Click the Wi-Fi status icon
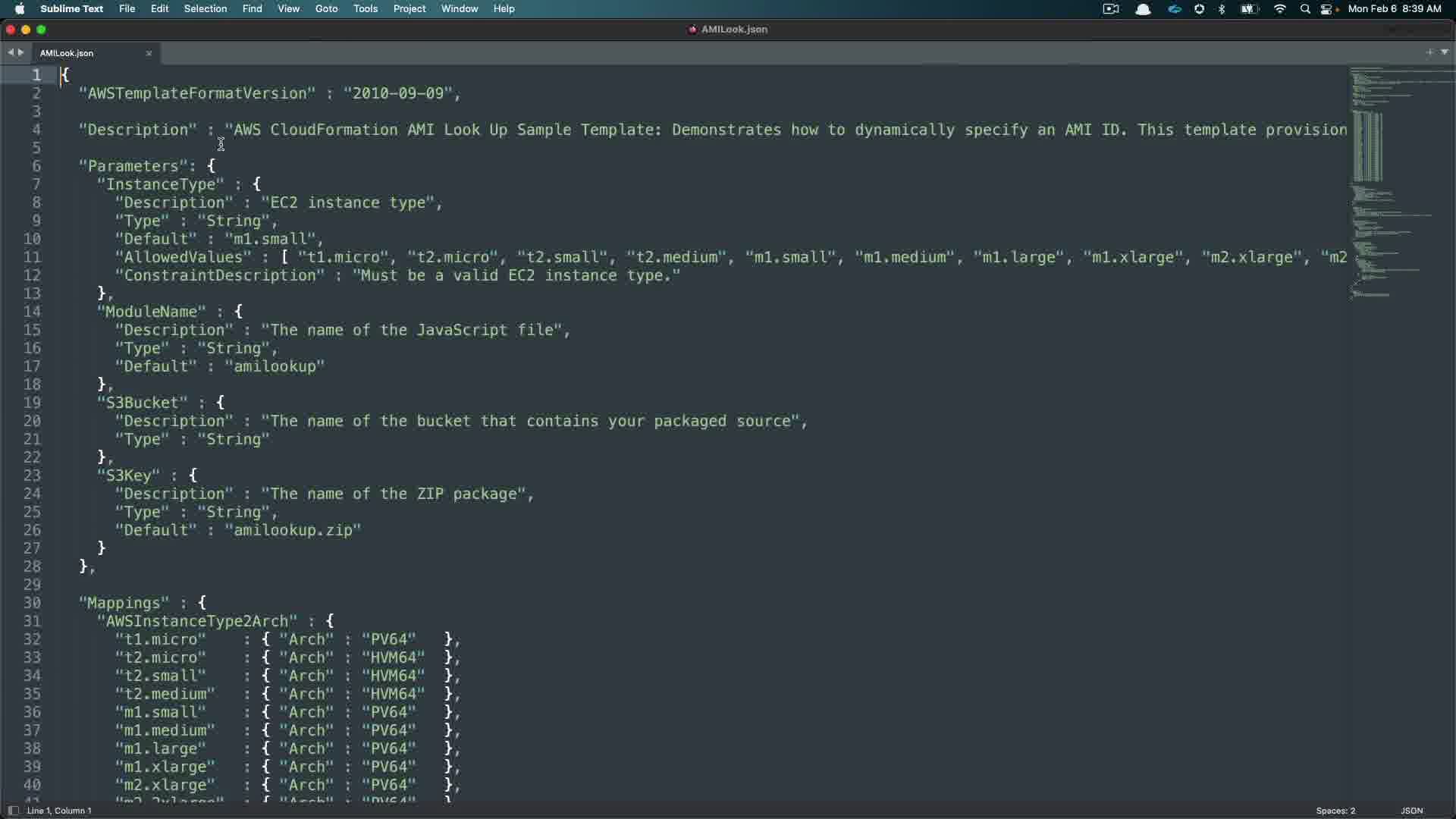Image resolution: width=1456 pixels, height=819 pixels. (x=1280, y=9)
